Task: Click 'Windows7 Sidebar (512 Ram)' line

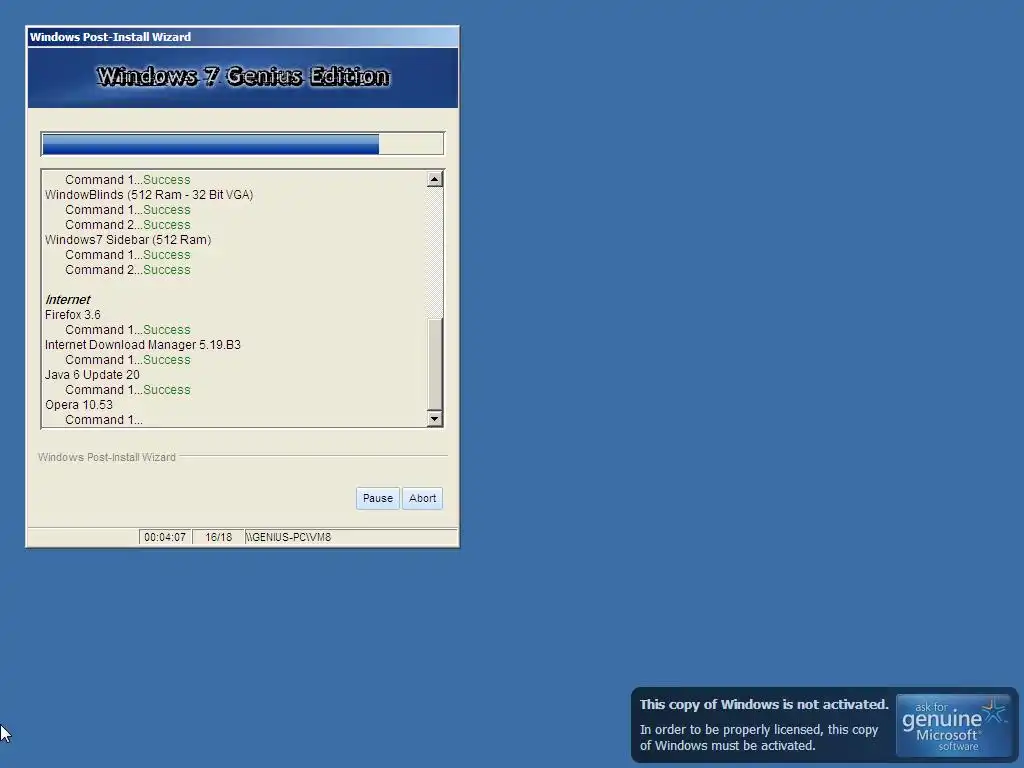Action: pos(128,240)
